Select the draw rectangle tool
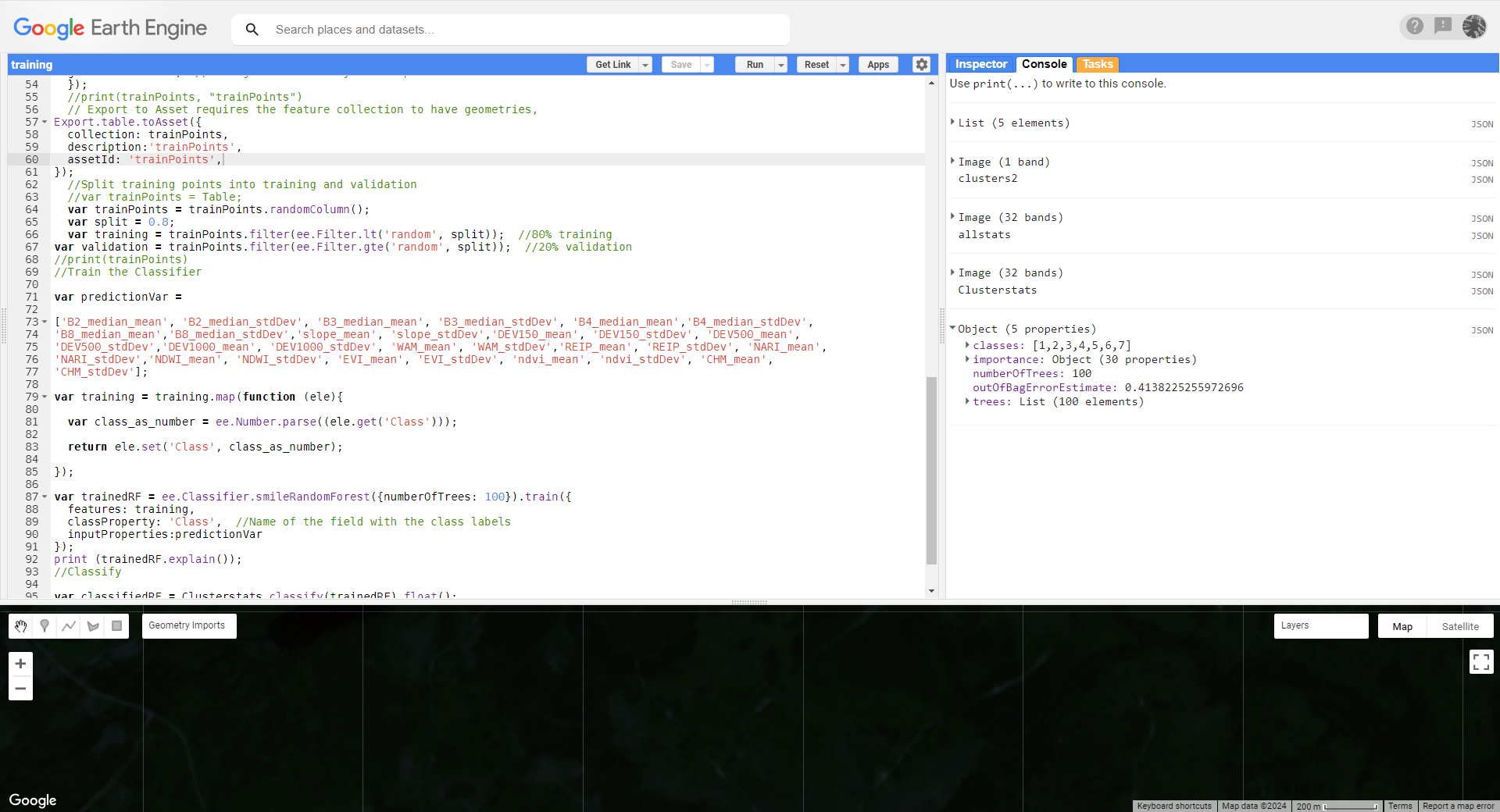 (x=116, y=626)
